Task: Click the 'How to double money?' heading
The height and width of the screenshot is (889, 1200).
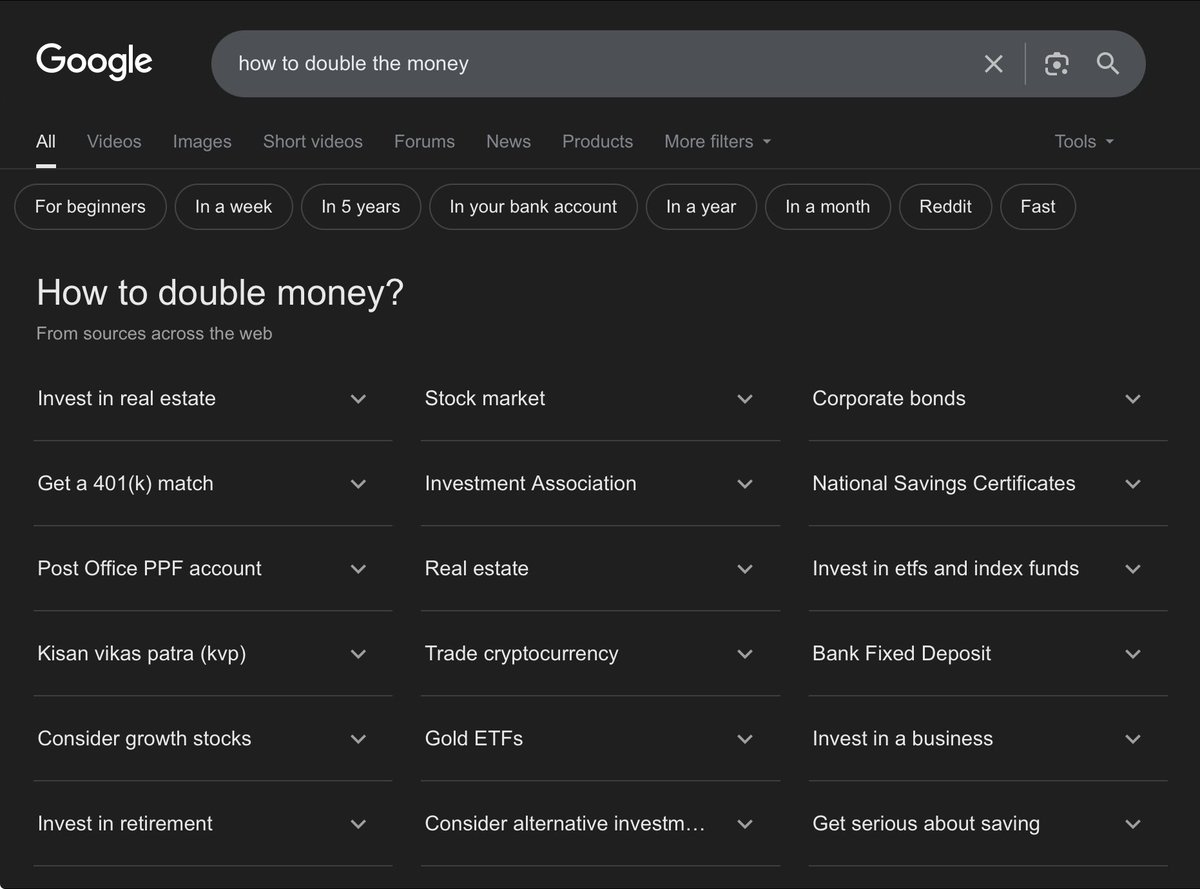Action: [x=220, y=293]
